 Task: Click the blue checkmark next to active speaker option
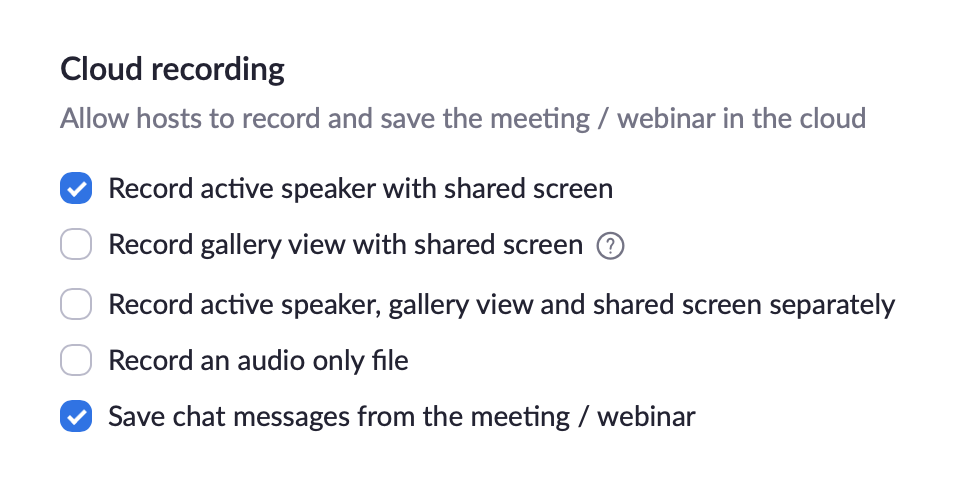coord(76,188)
